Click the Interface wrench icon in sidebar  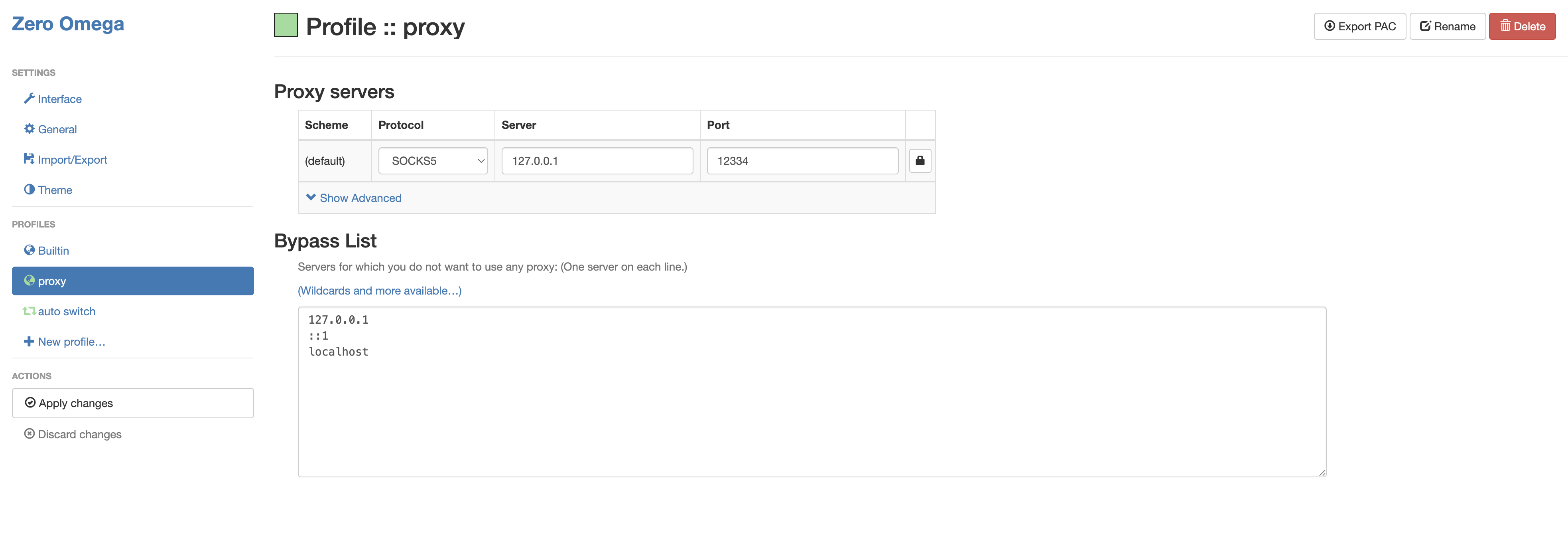(29, 99)
